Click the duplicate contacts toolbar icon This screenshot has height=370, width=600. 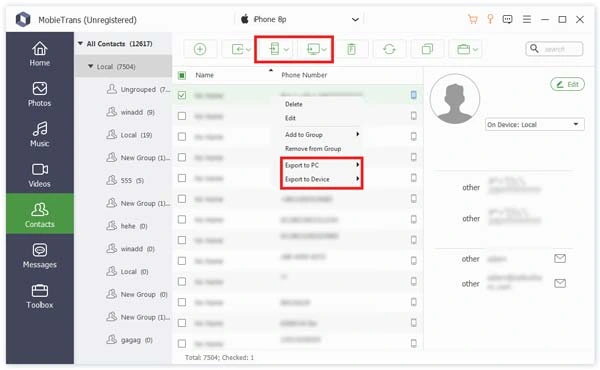click(427, 49)
